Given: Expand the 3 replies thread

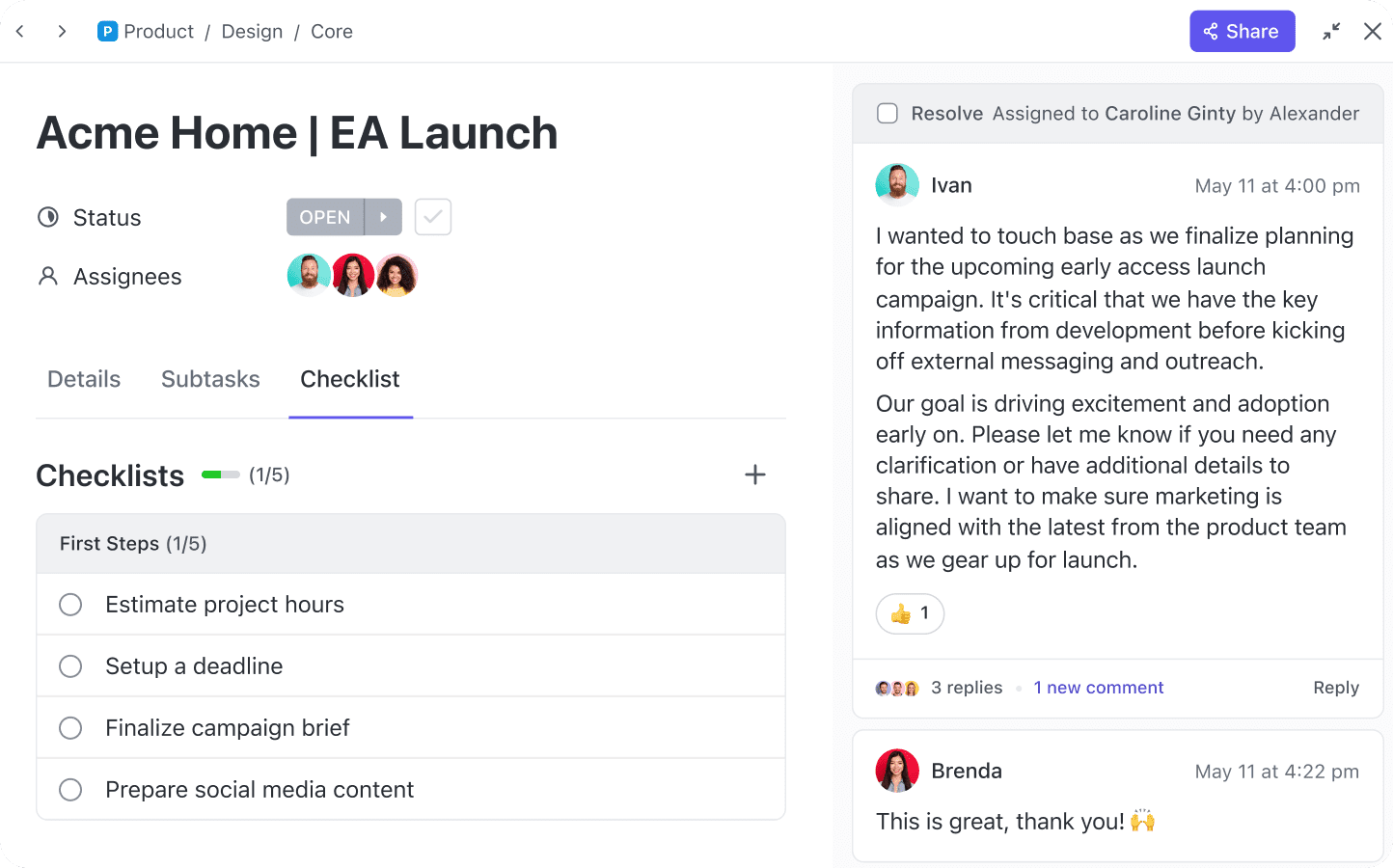Looking at the screenshot, I should [967, 688].
